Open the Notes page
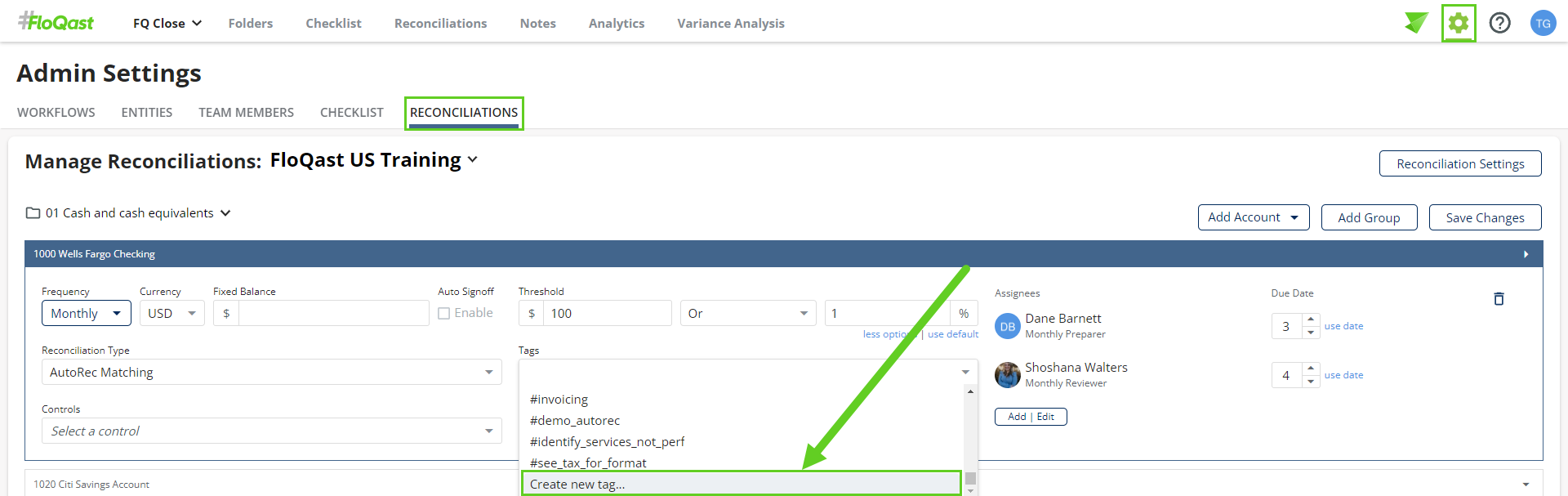 tap(538, 24)
